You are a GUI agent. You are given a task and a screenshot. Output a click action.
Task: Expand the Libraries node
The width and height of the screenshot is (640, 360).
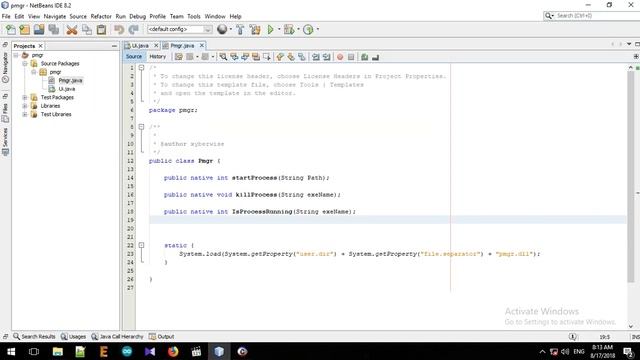tap(24, 106)
